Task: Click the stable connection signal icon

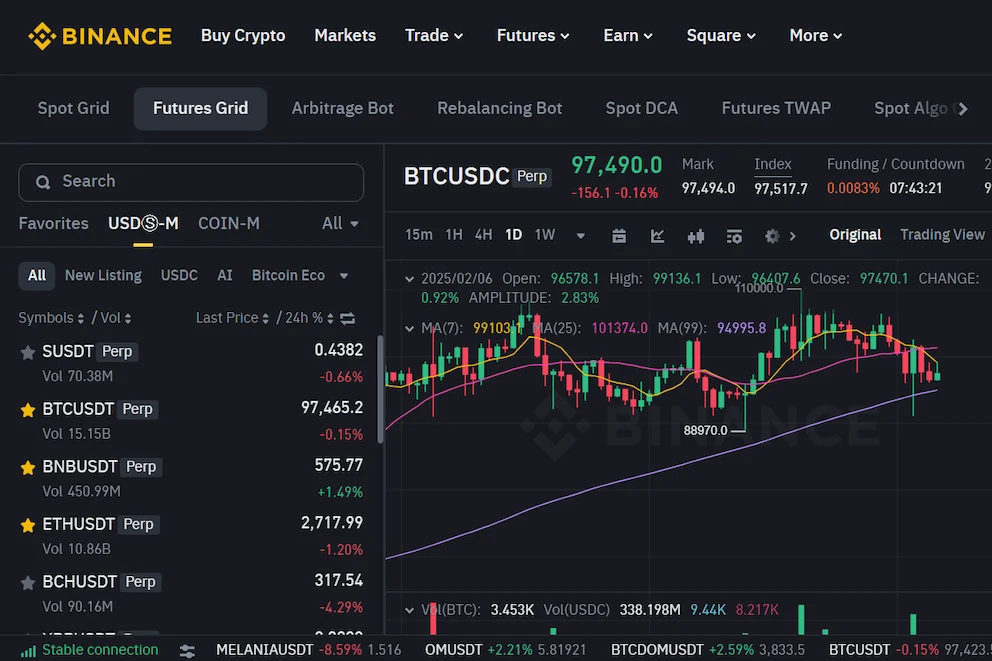Action: [x=28, y=651]
